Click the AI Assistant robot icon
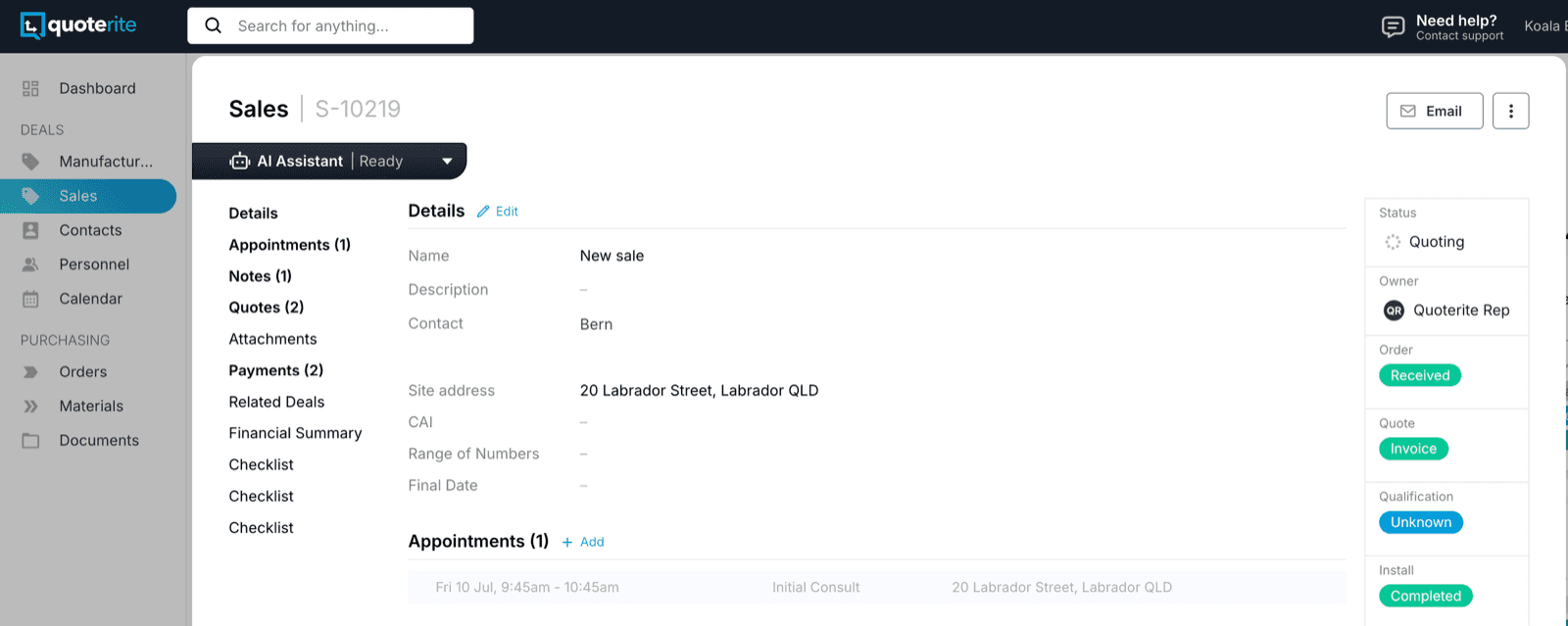The width and height of the screenshot is (1568, 626). click(x=240, y=161)
